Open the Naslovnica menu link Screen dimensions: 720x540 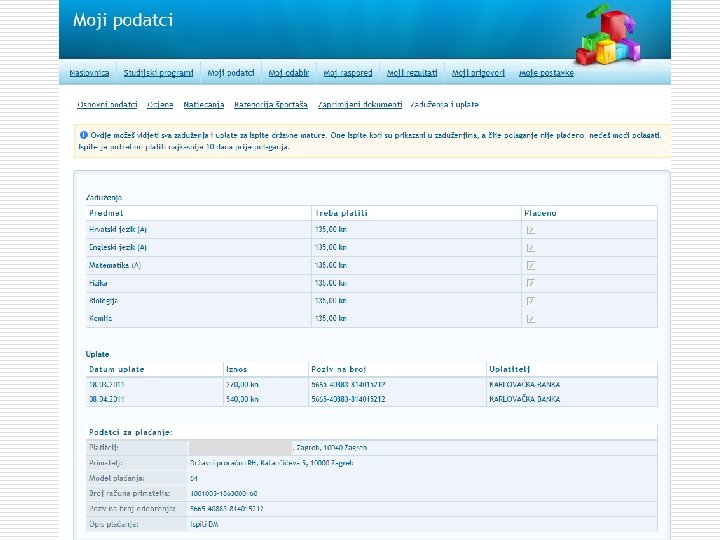coord(89,73)
